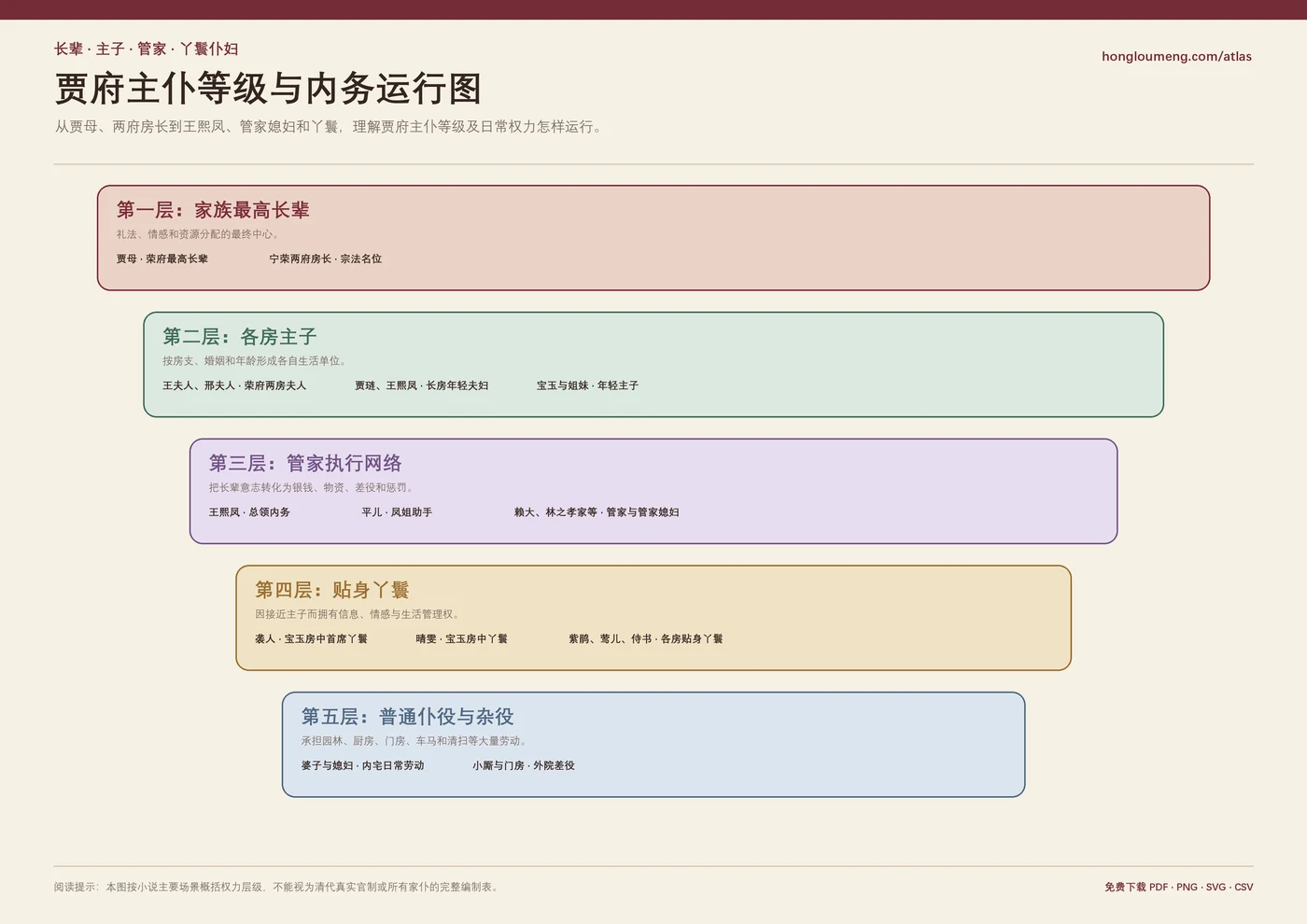The width and height of the screenshot is (1307, 924).
Task: Click the subtitle starting 从贾母、两府房长
Action: (330, 126)
